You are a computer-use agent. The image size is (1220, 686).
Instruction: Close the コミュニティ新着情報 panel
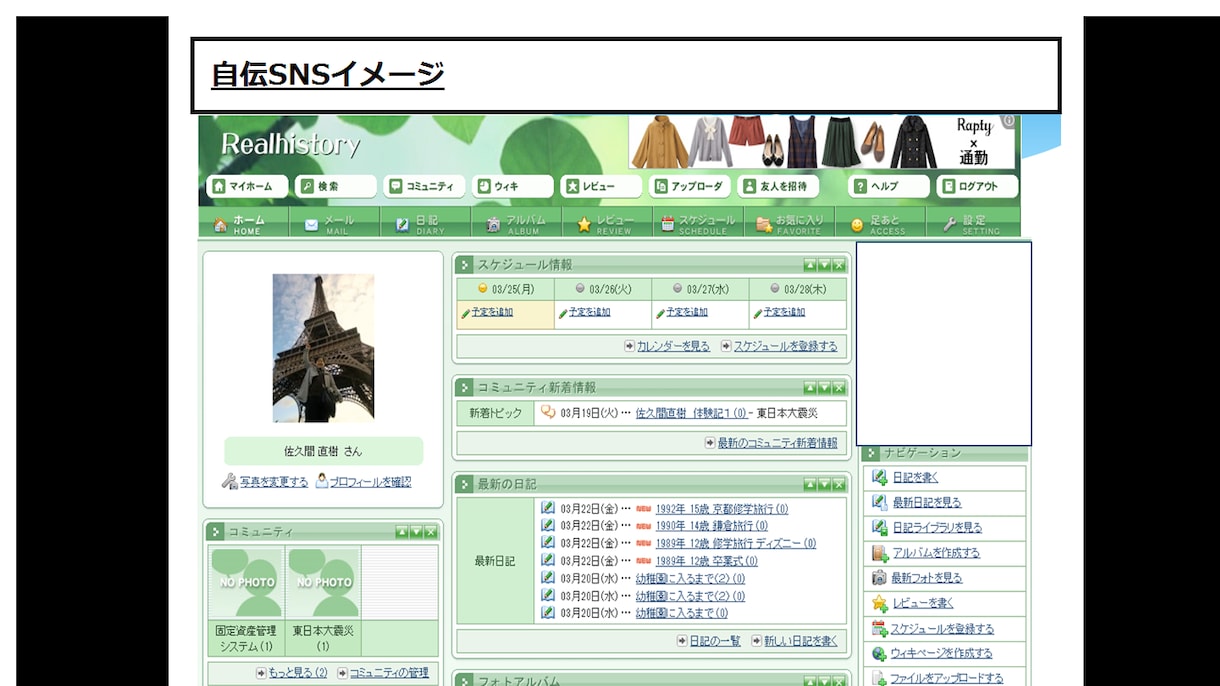pos(838,388)
